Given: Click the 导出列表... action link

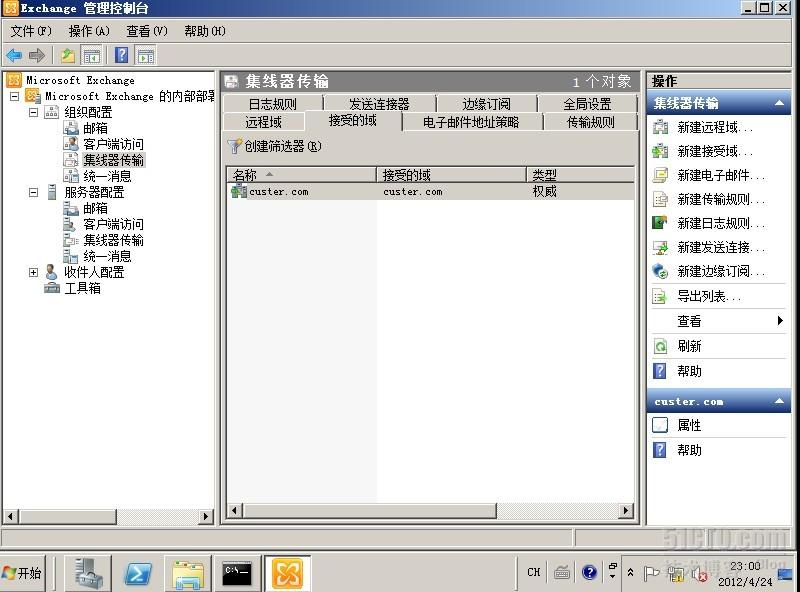Looking at the screenshot, I should pyautogui.click(x=709, y=296).
